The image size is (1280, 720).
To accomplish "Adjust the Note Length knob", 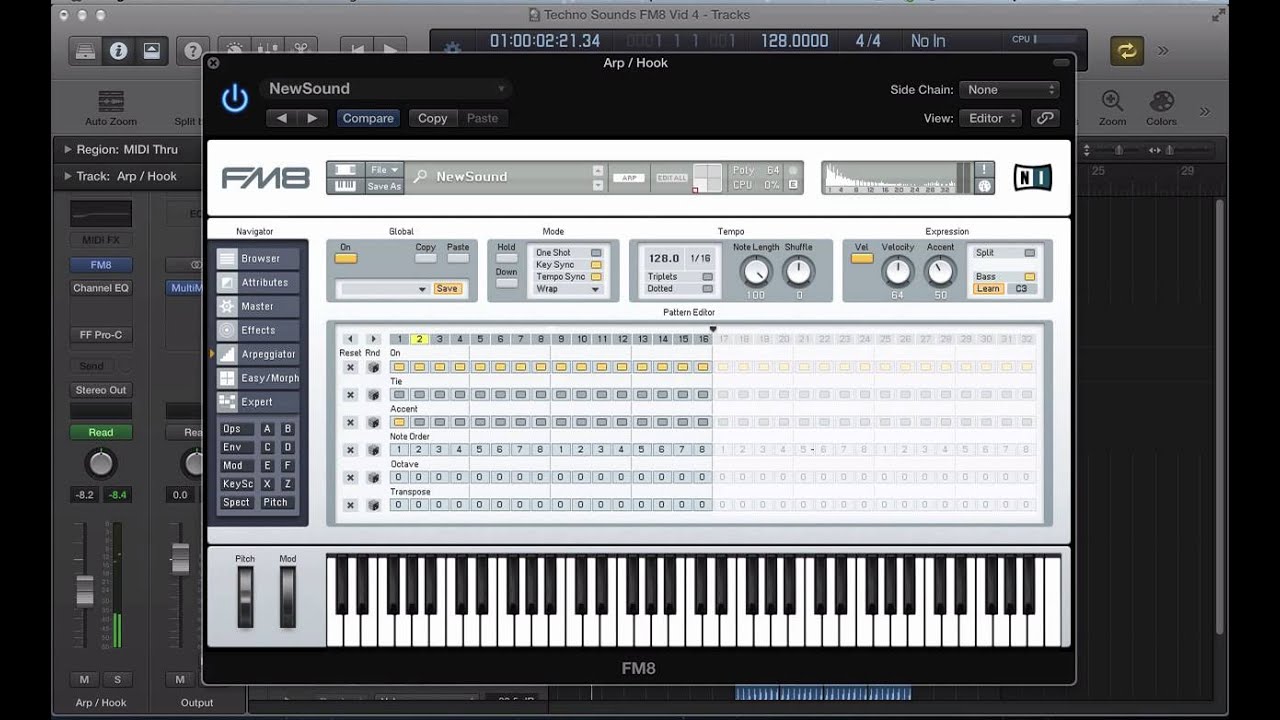I will pos(756,271).
